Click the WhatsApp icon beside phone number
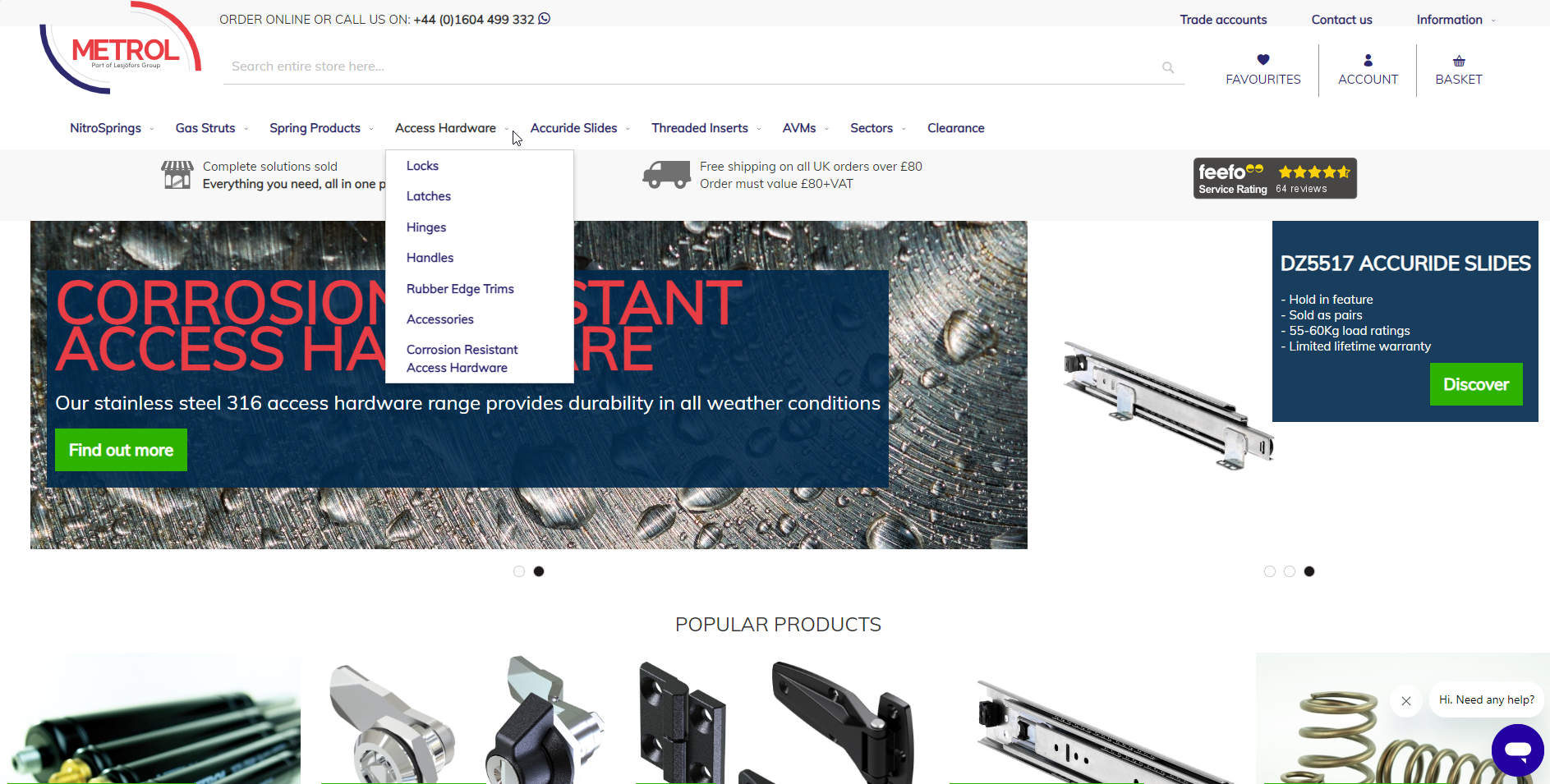 click(x=545, y=19)
